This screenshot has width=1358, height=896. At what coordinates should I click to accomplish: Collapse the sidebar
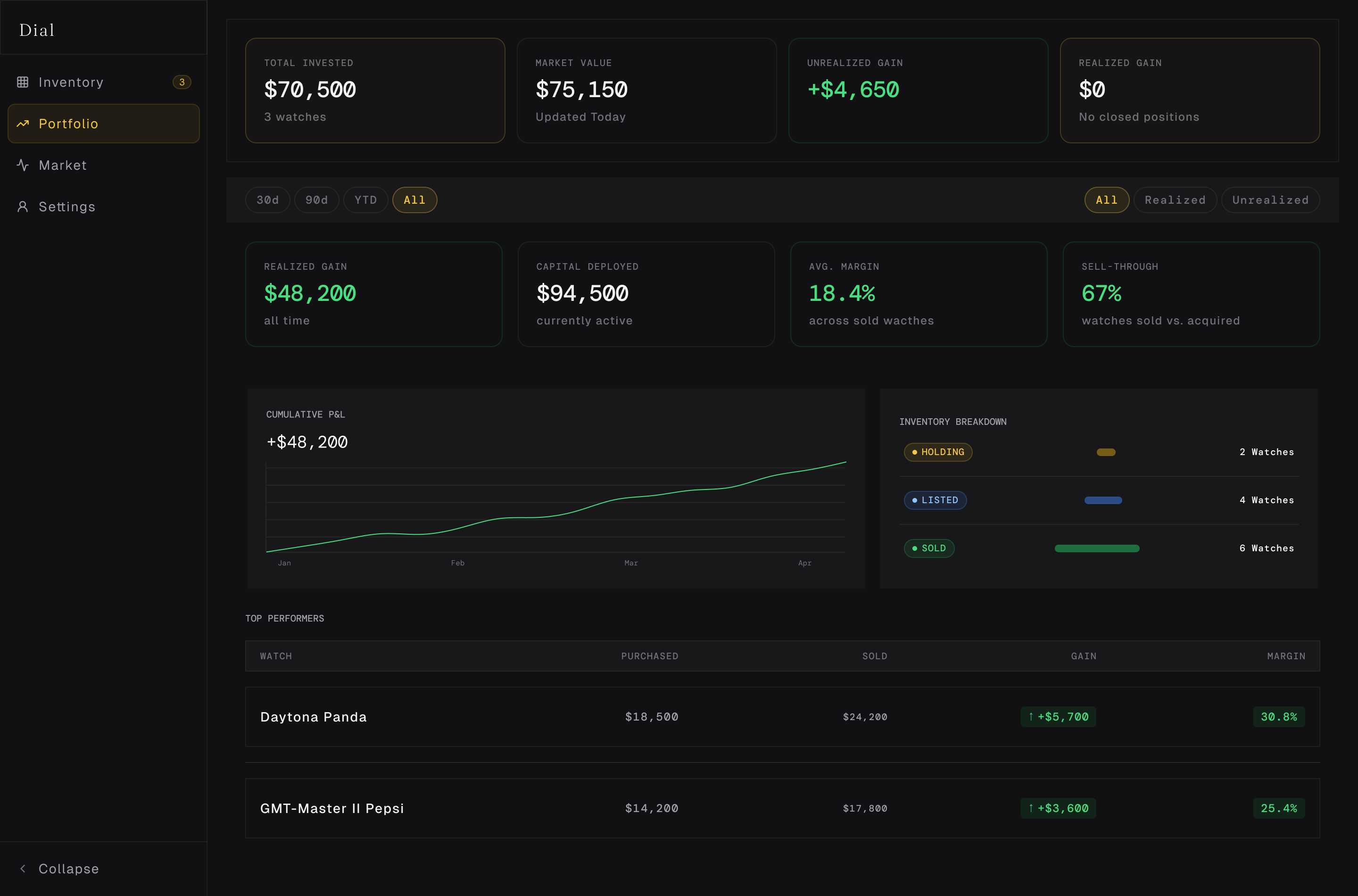click(x=103, y=869)
